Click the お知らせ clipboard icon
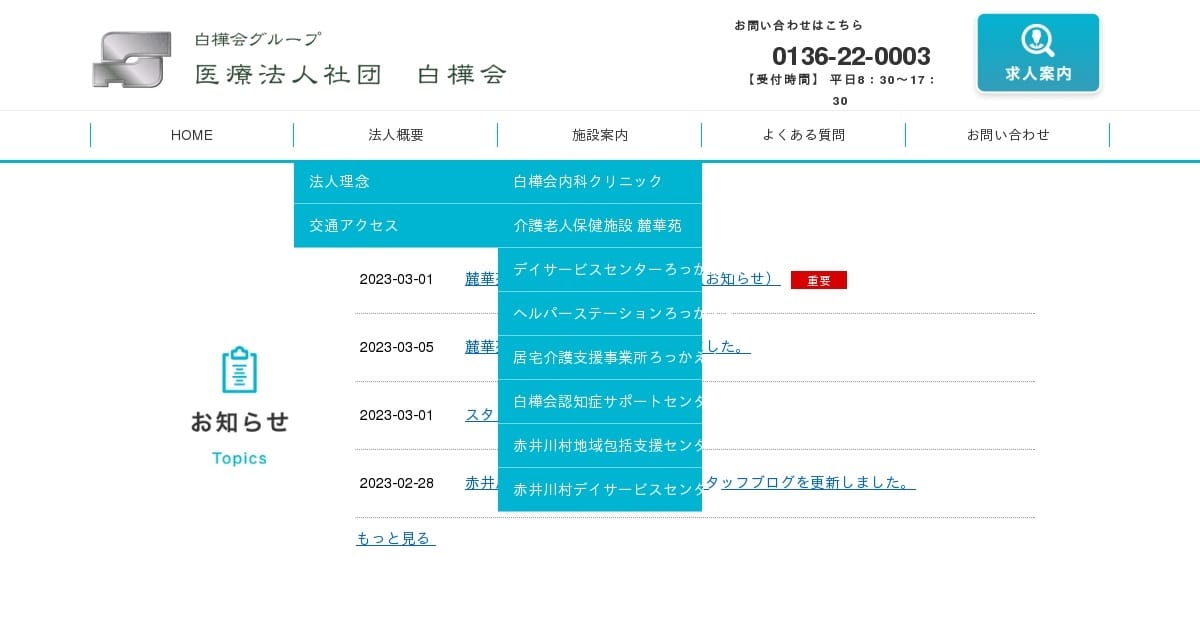The width and height of the screenshot is (1200, 632). click(x=239, y=369)
